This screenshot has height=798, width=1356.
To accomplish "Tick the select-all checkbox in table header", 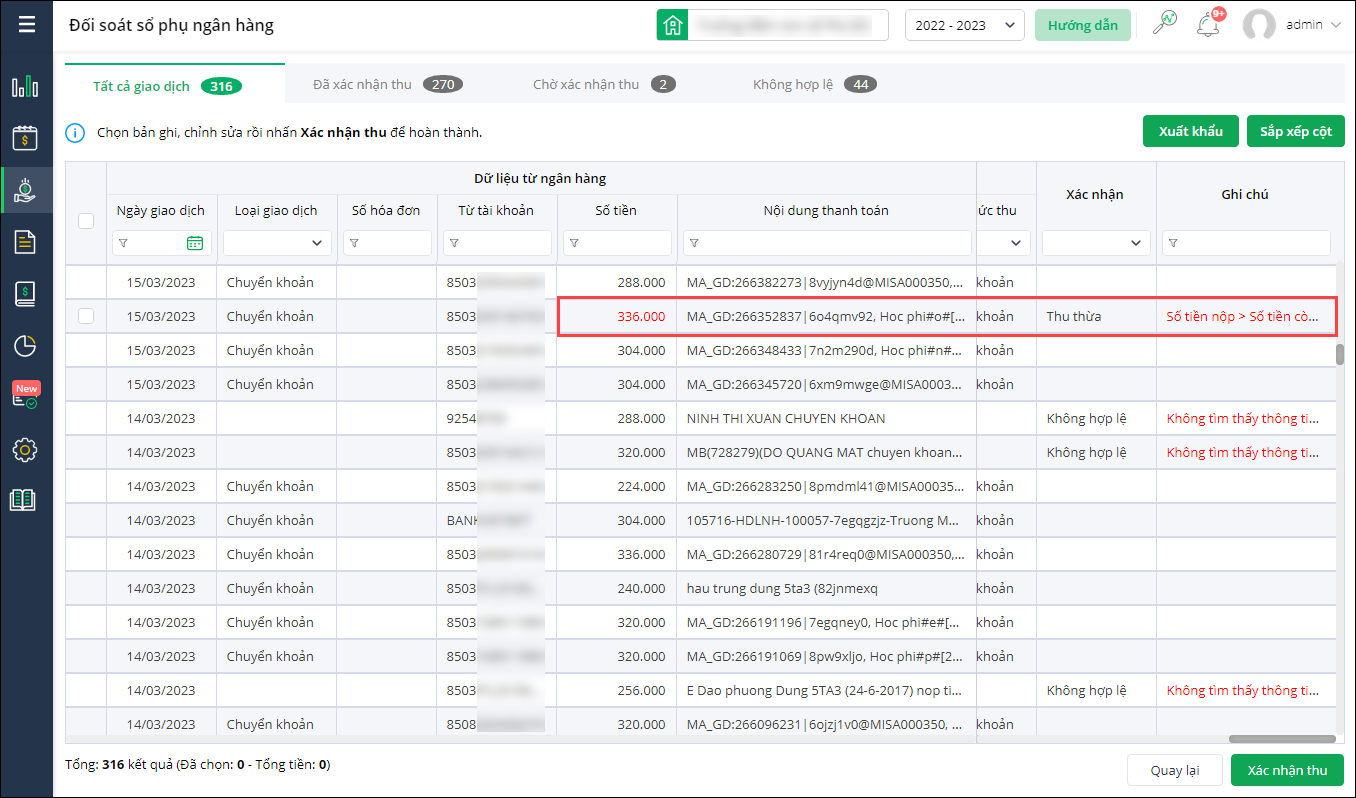I will pos(86,221).
